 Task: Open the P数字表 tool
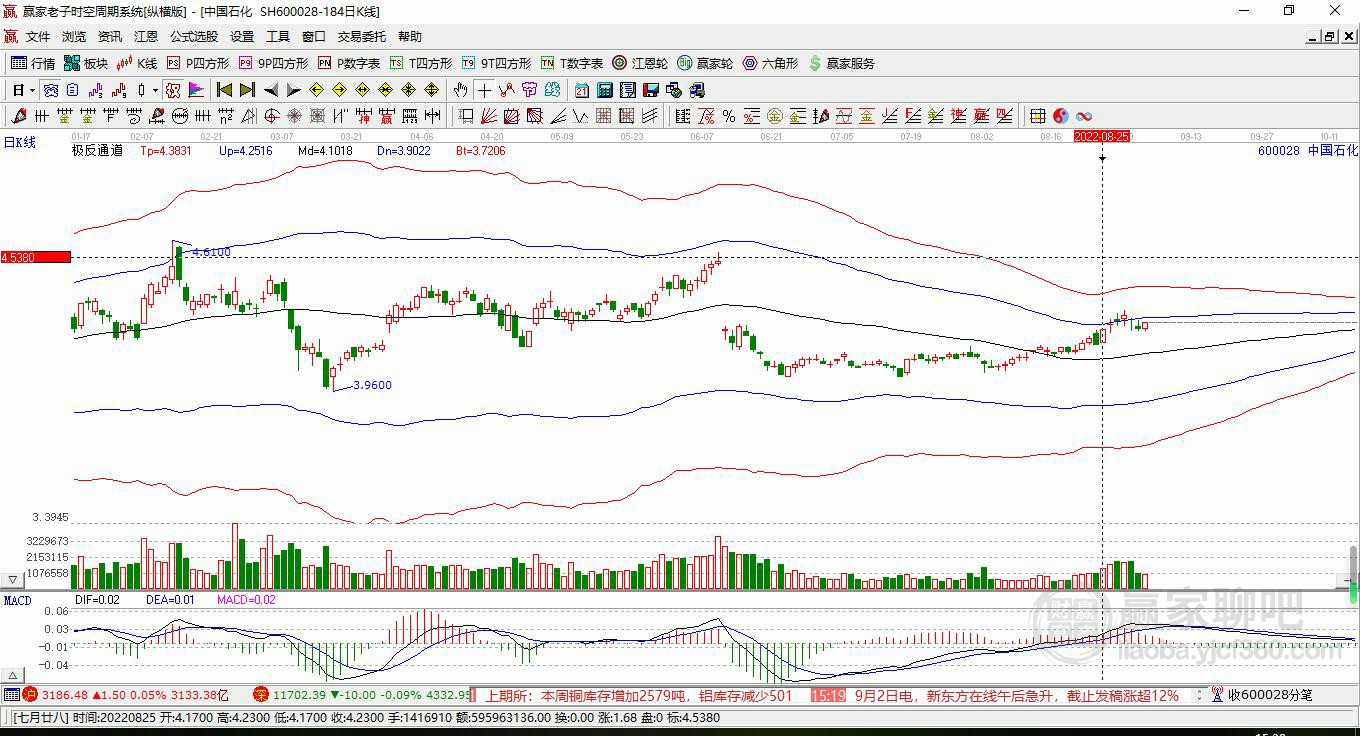point(348,63)
